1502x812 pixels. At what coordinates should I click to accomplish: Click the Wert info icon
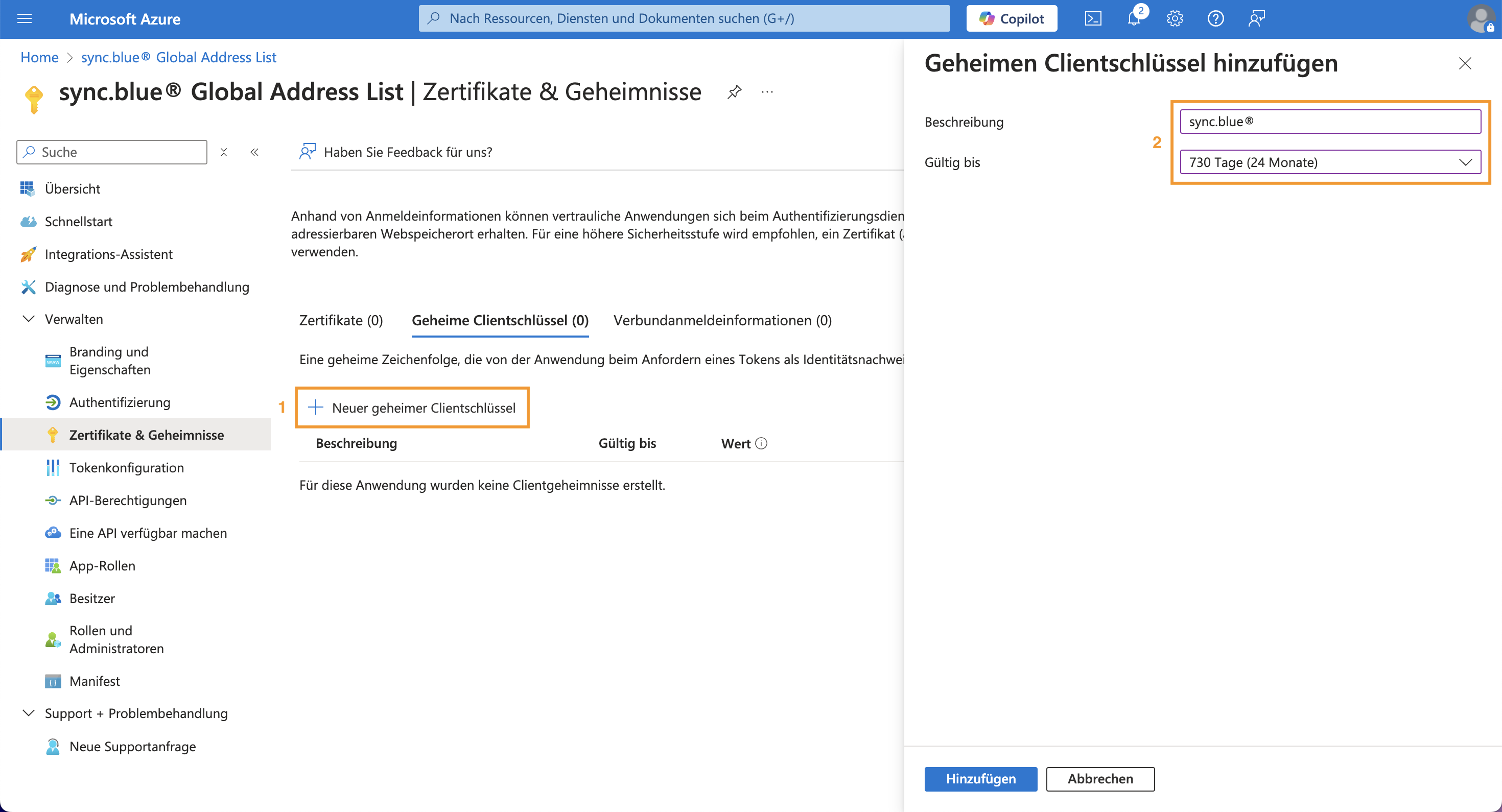pyautogui.click(x=761, y=444)
